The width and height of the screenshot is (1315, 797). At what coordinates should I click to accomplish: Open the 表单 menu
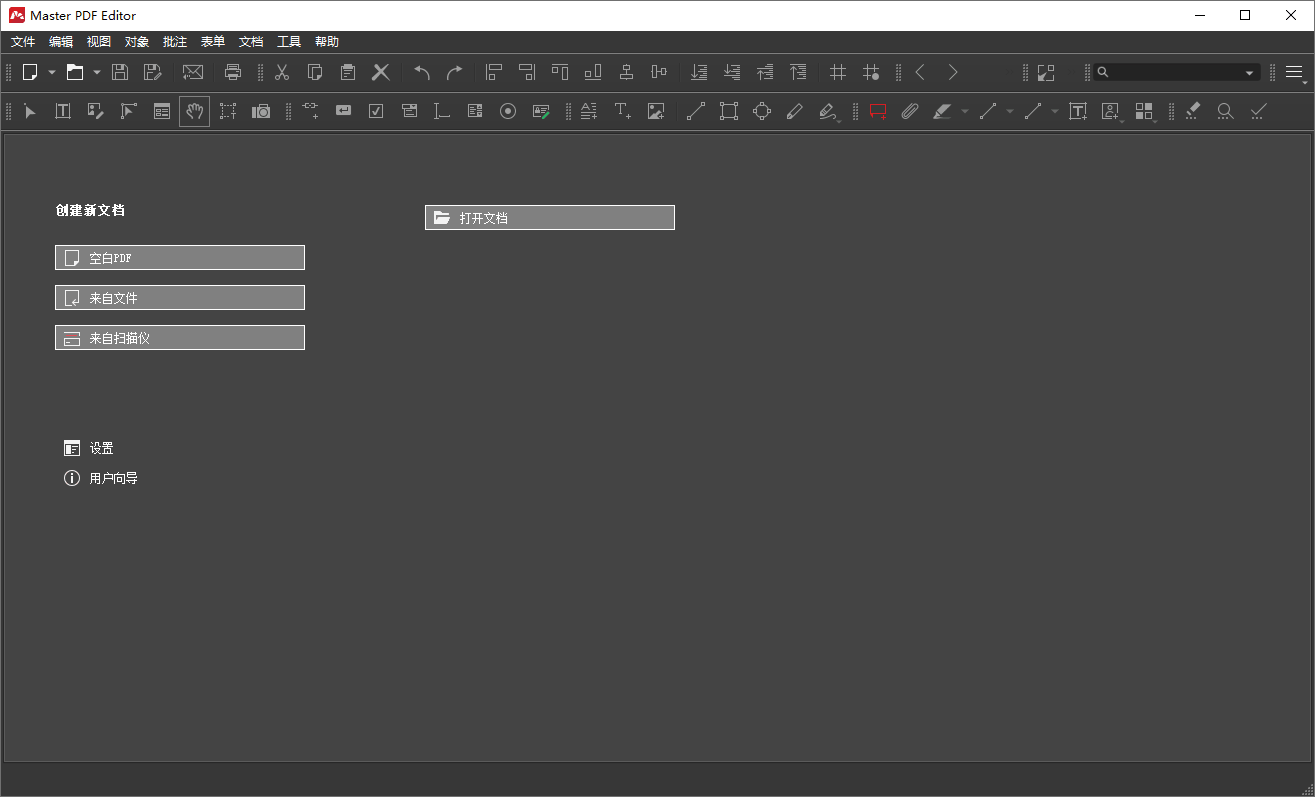point(212,41)
